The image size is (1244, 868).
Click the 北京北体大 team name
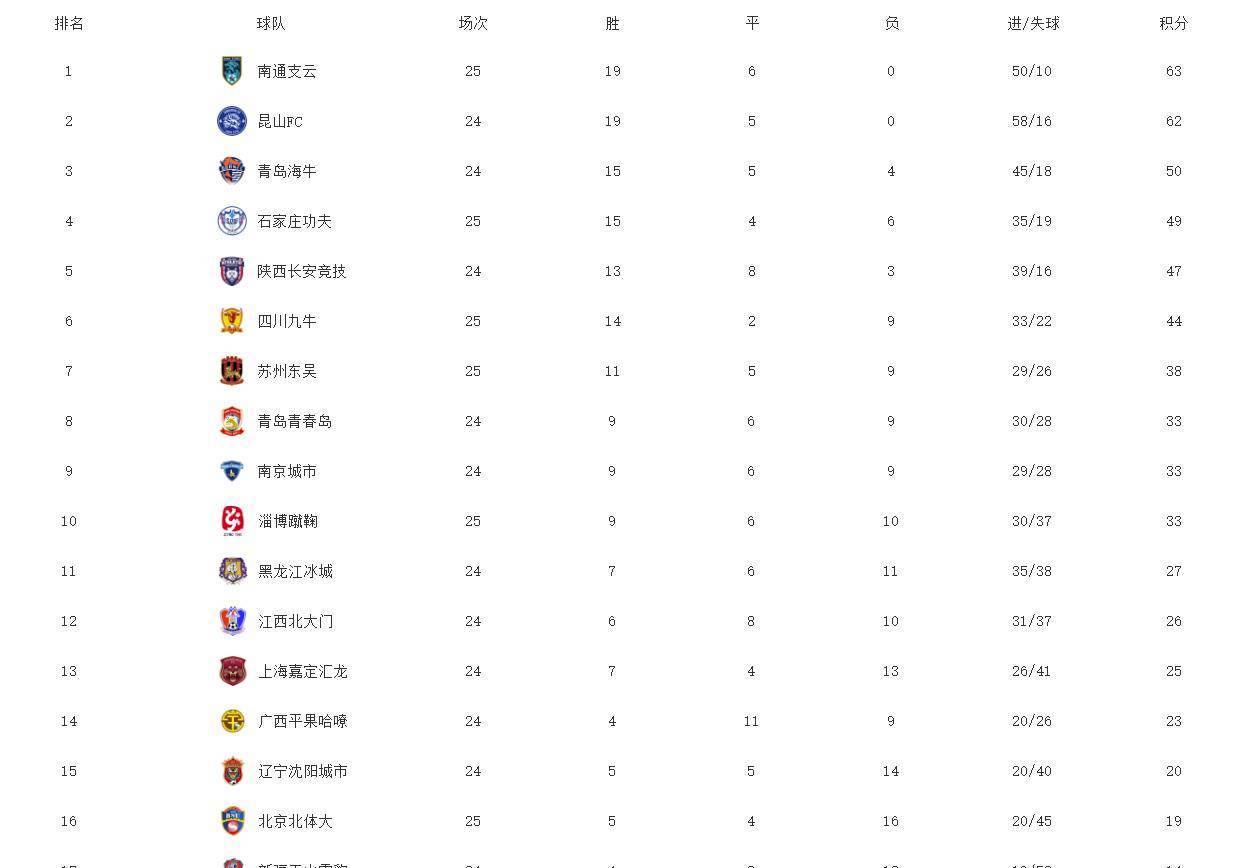pos(295,821)
